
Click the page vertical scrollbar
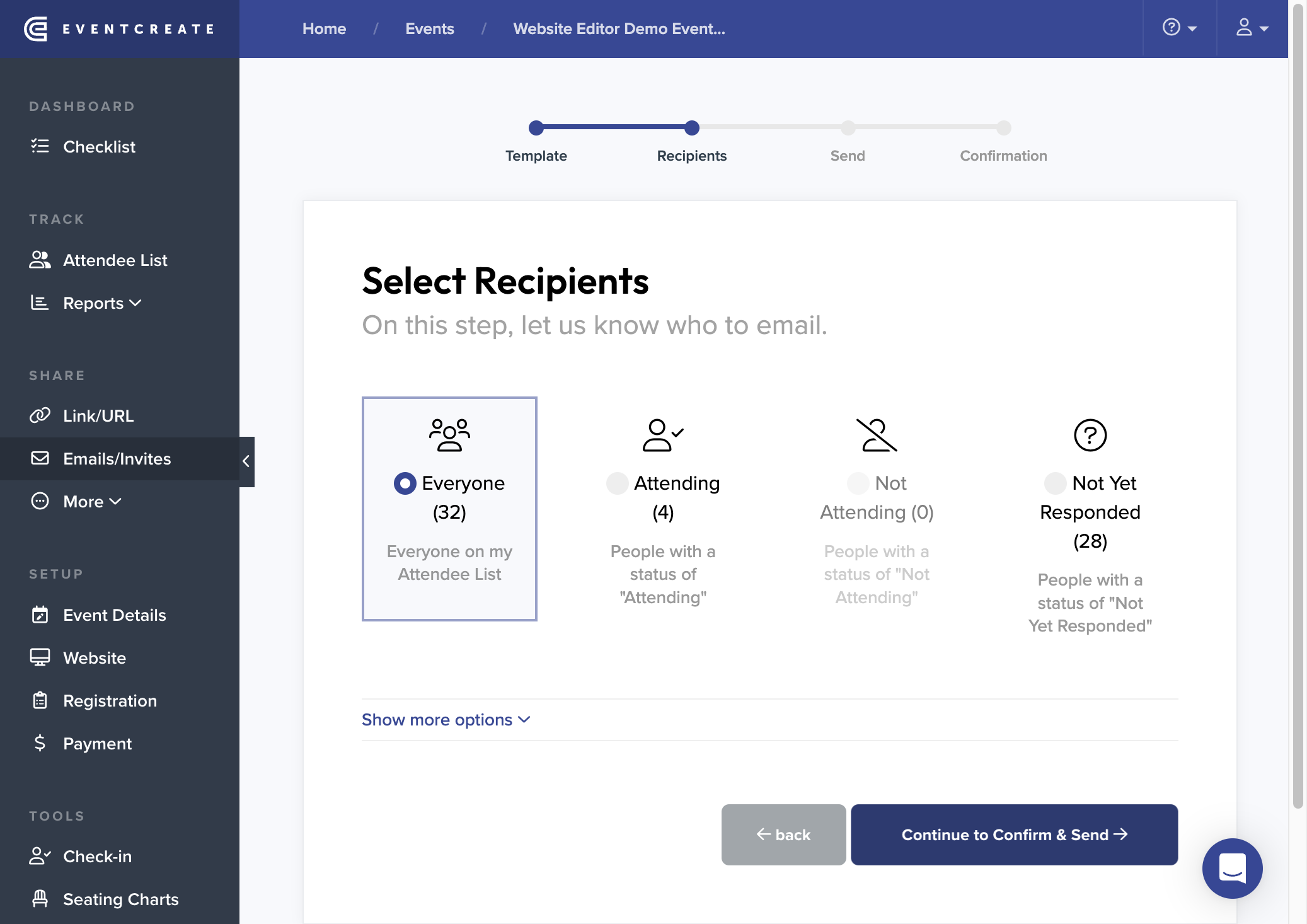click(x=1298, y=407)
